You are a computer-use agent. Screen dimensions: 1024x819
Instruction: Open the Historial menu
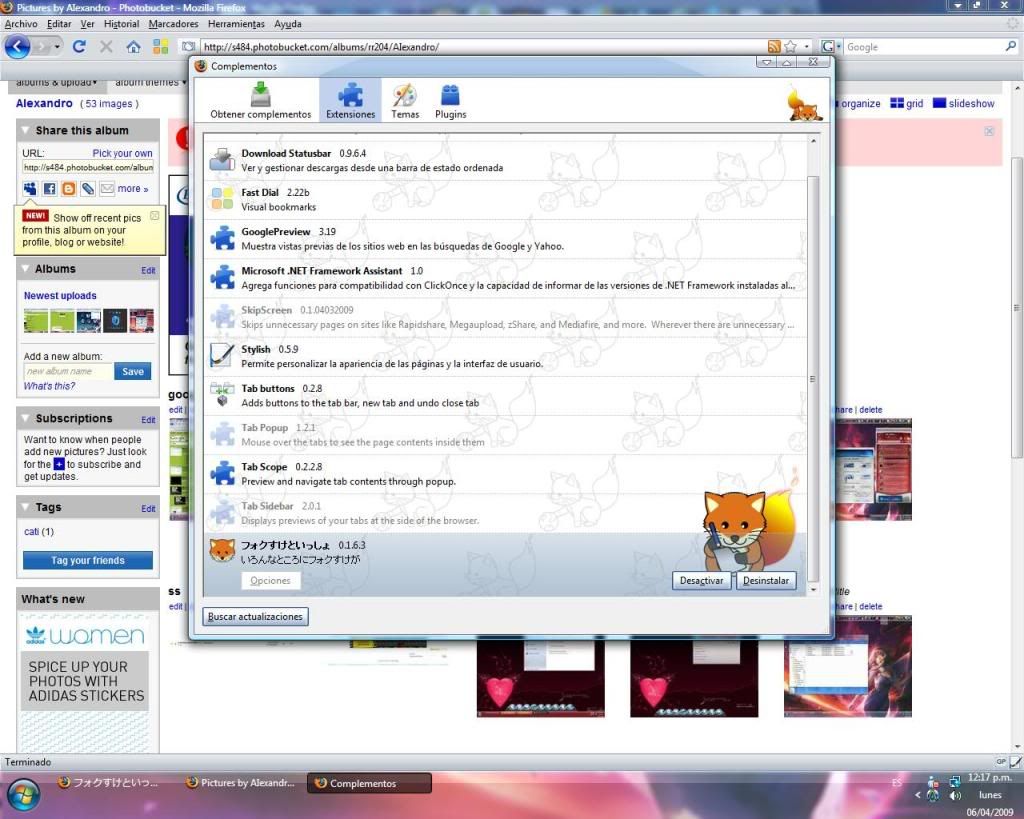(x=121, y=24)
